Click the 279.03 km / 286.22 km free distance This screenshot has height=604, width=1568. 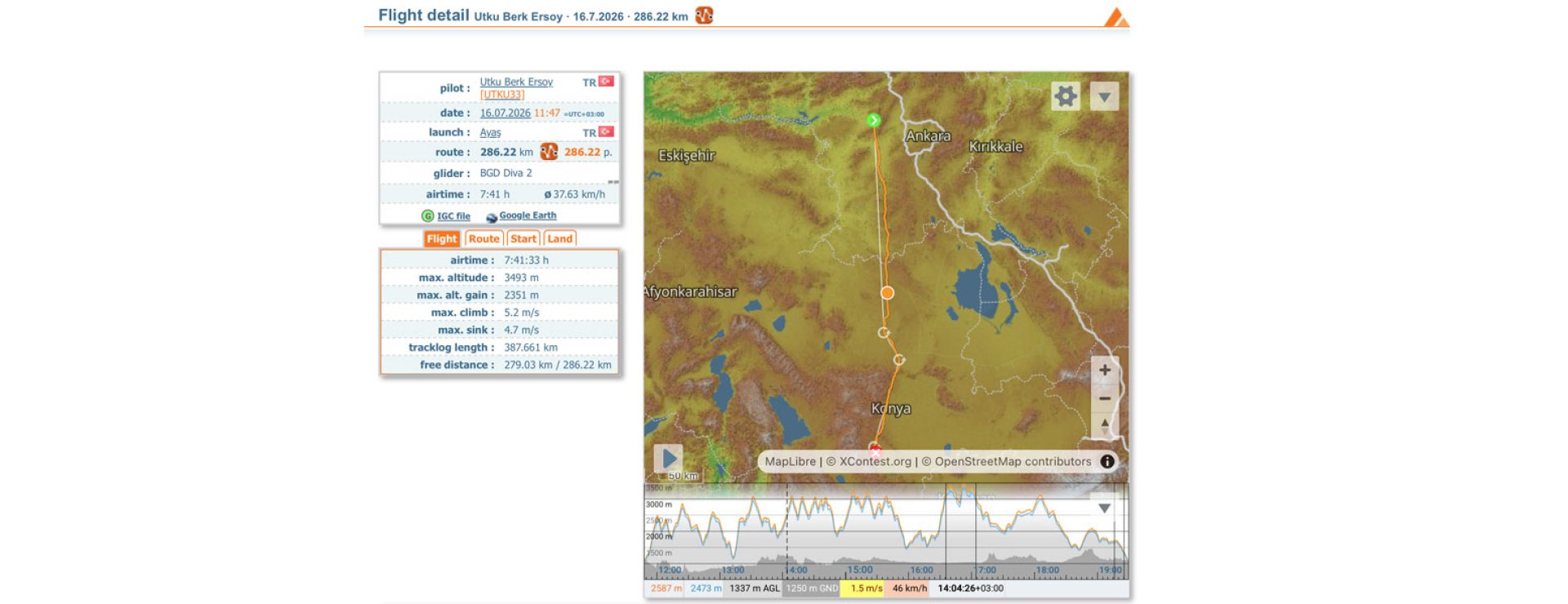coord(557,365)
